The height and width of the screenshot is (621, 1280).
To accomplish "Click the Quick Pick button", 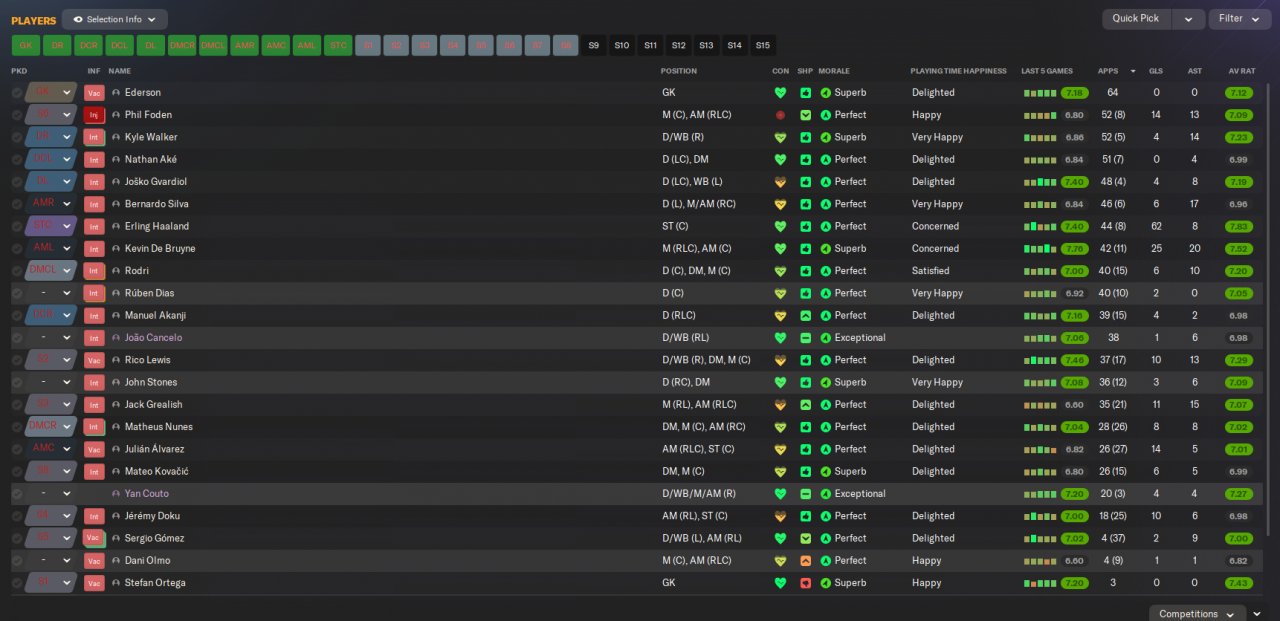I will click(x=1136, y=19).
